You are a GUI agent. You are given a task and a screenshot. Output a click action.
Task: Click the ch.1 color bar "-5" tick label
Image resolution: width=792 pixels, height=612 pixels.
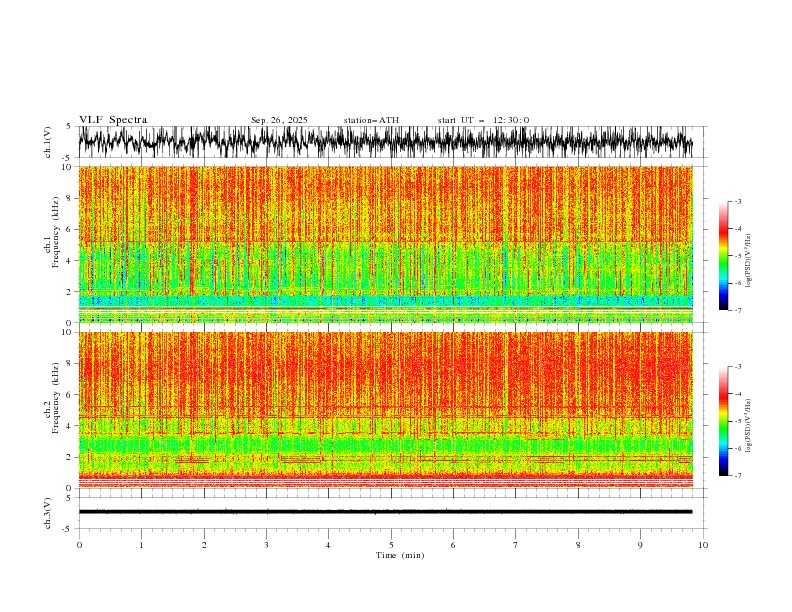pyautogui.click(x=737, y=256)
